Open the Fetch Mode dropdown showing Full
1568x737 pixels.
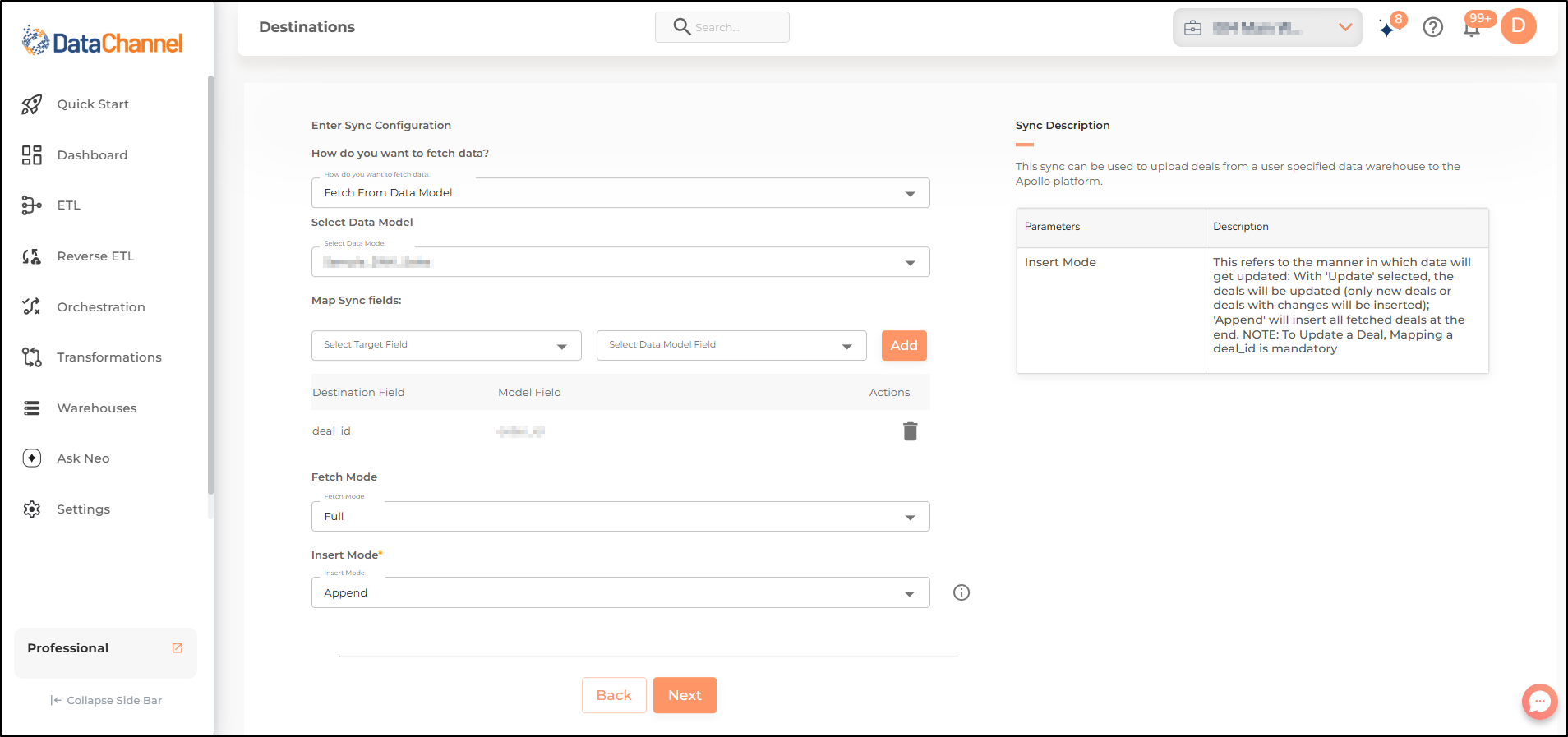pyautogui.click(x=620, y=517)
